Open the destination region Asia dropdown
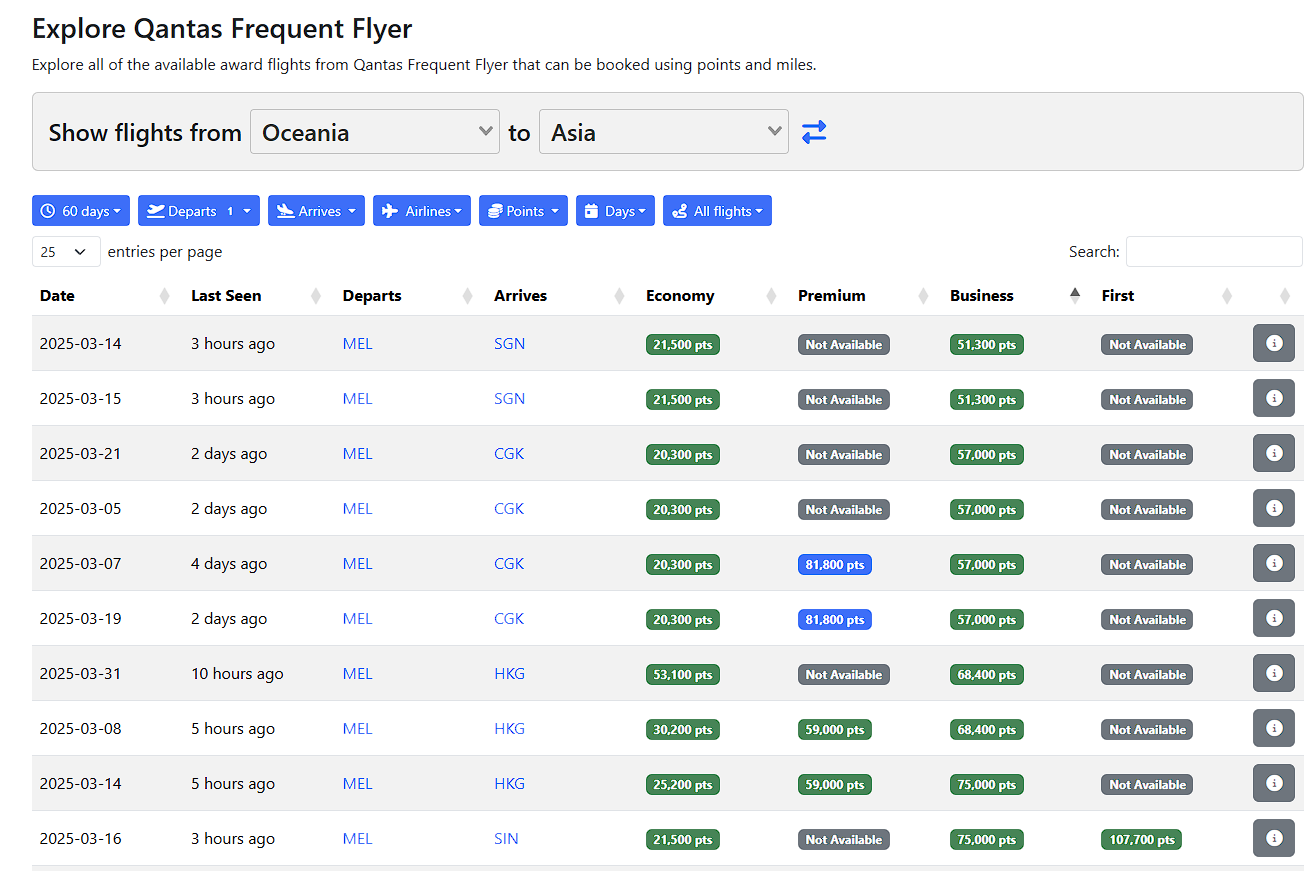 [x=664, y=132]
